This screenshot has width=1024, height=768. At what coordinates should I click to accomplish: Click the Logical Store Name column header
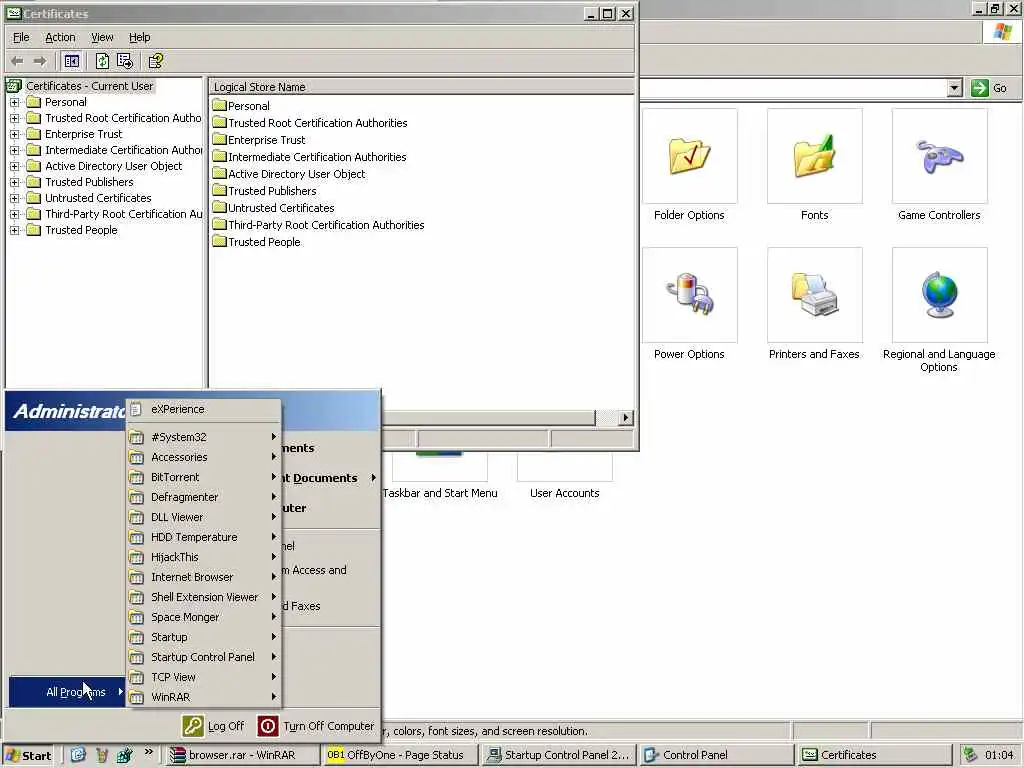421,87
